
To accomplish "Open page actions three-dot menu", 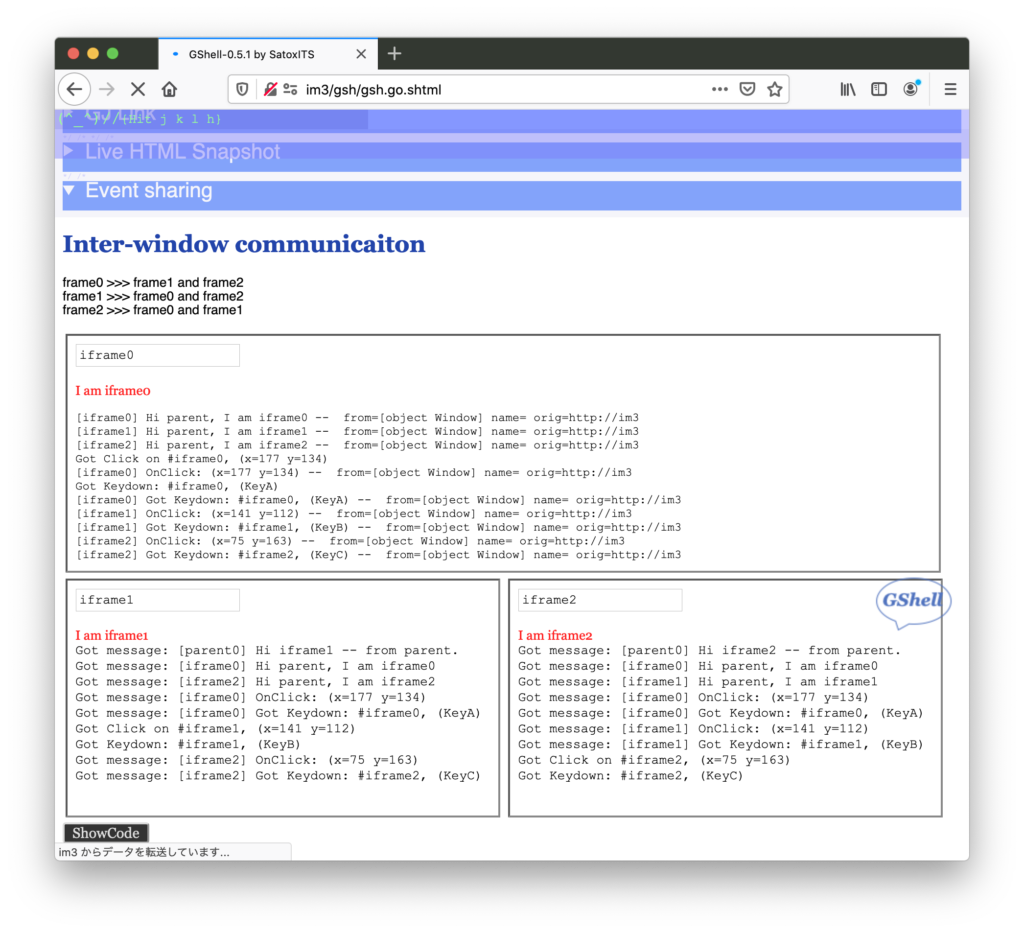I will (x=719, y=89).
